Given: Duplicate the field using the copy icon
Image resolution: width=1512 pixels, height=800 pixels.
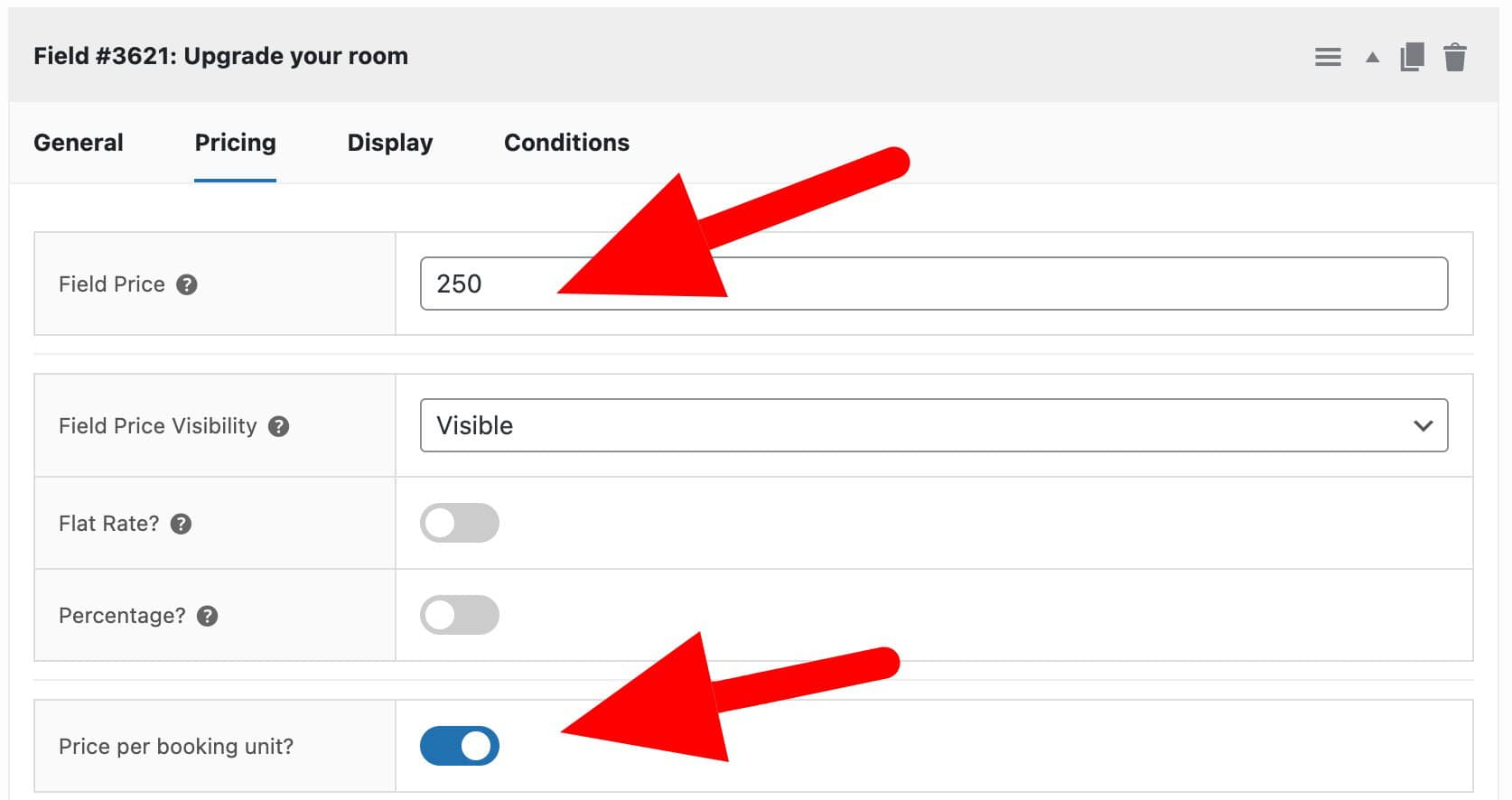Looking at the screenshot, I should tap(1411, 56).
